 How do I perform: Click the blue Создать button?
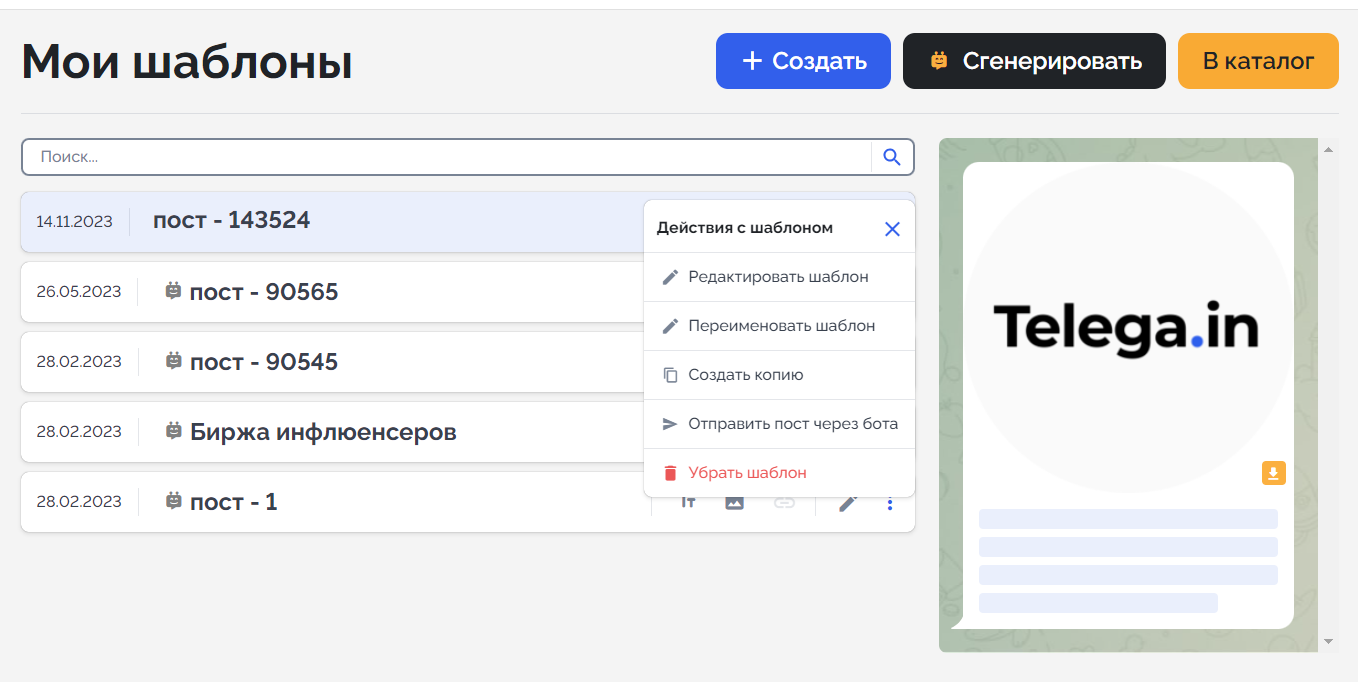click(x=803, y=61)
